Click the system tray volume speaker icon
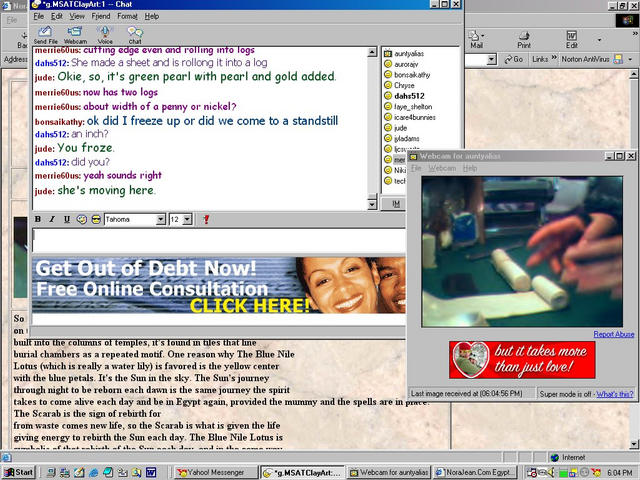This screenshot has height=480, width=640. (x=552, y=473)
